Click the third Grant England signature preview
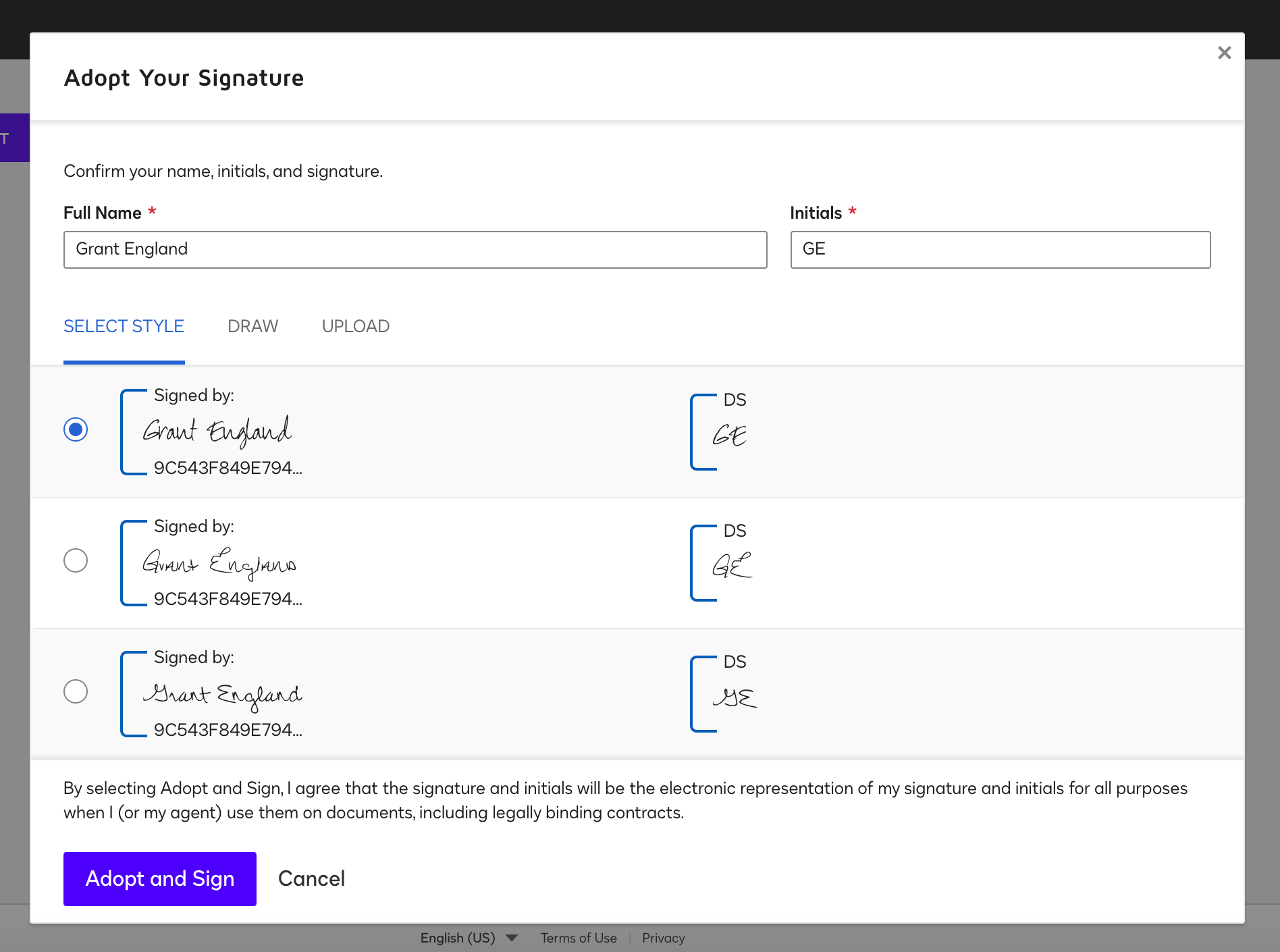The width and height of the screenshot is (1280, 952). pyautogui.click(x=221, y=694)
